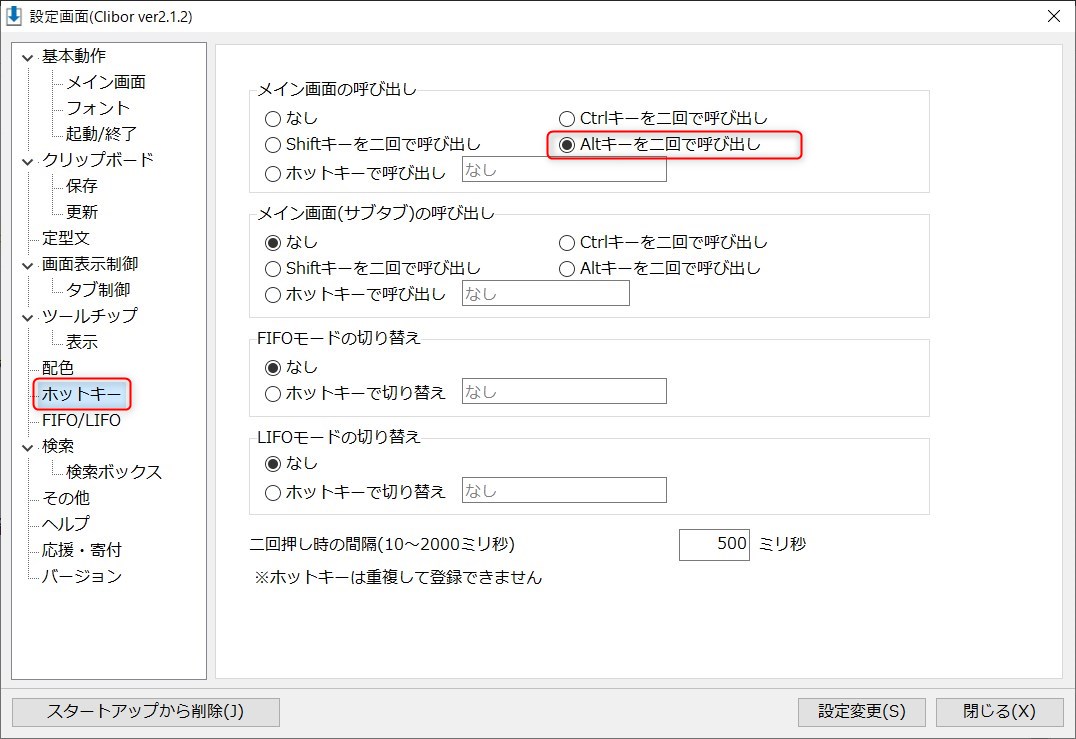Open the 配色 settings page
1076x739 pixels.
[x=56, y=368]
